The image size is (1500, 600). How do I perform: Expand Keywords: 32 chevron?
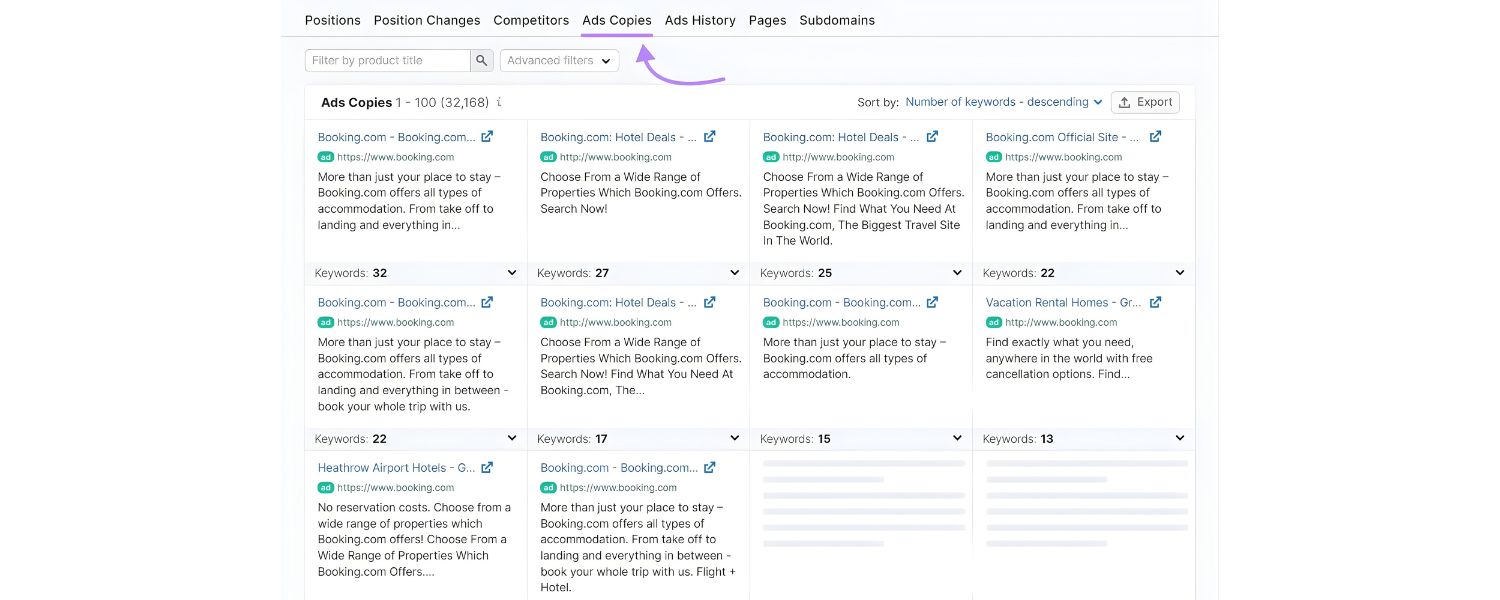512,273
